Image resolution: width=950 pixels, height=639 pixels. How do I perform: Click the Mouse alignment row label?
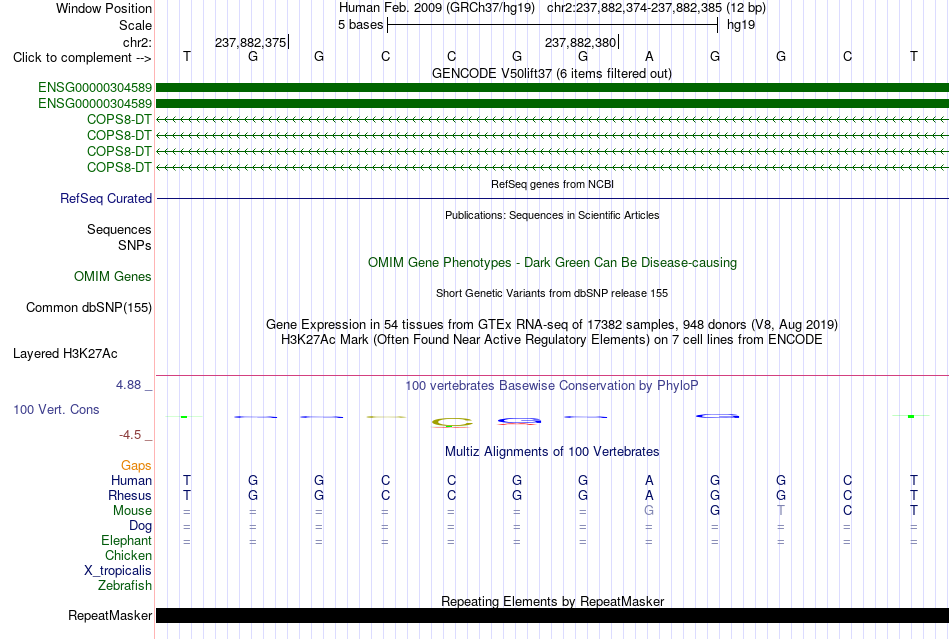point(132,511)
